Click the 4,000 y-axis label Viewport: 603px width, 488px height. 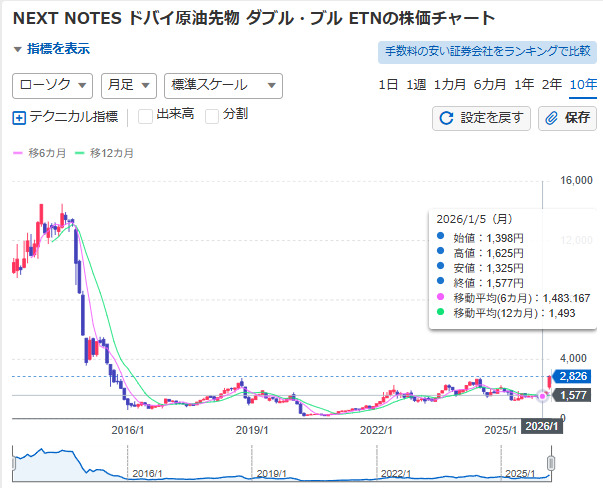point(573,358)
